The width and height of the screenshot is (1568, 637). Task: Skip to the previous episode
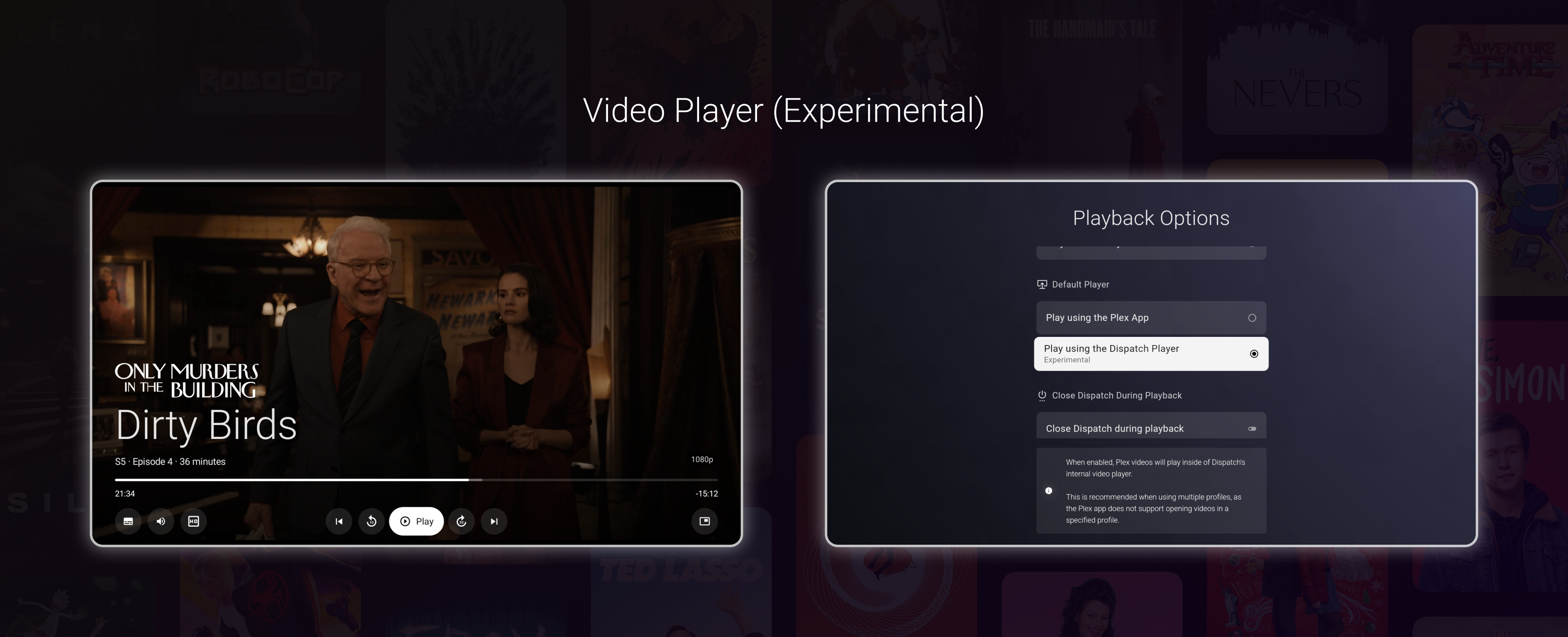(339, 521)
